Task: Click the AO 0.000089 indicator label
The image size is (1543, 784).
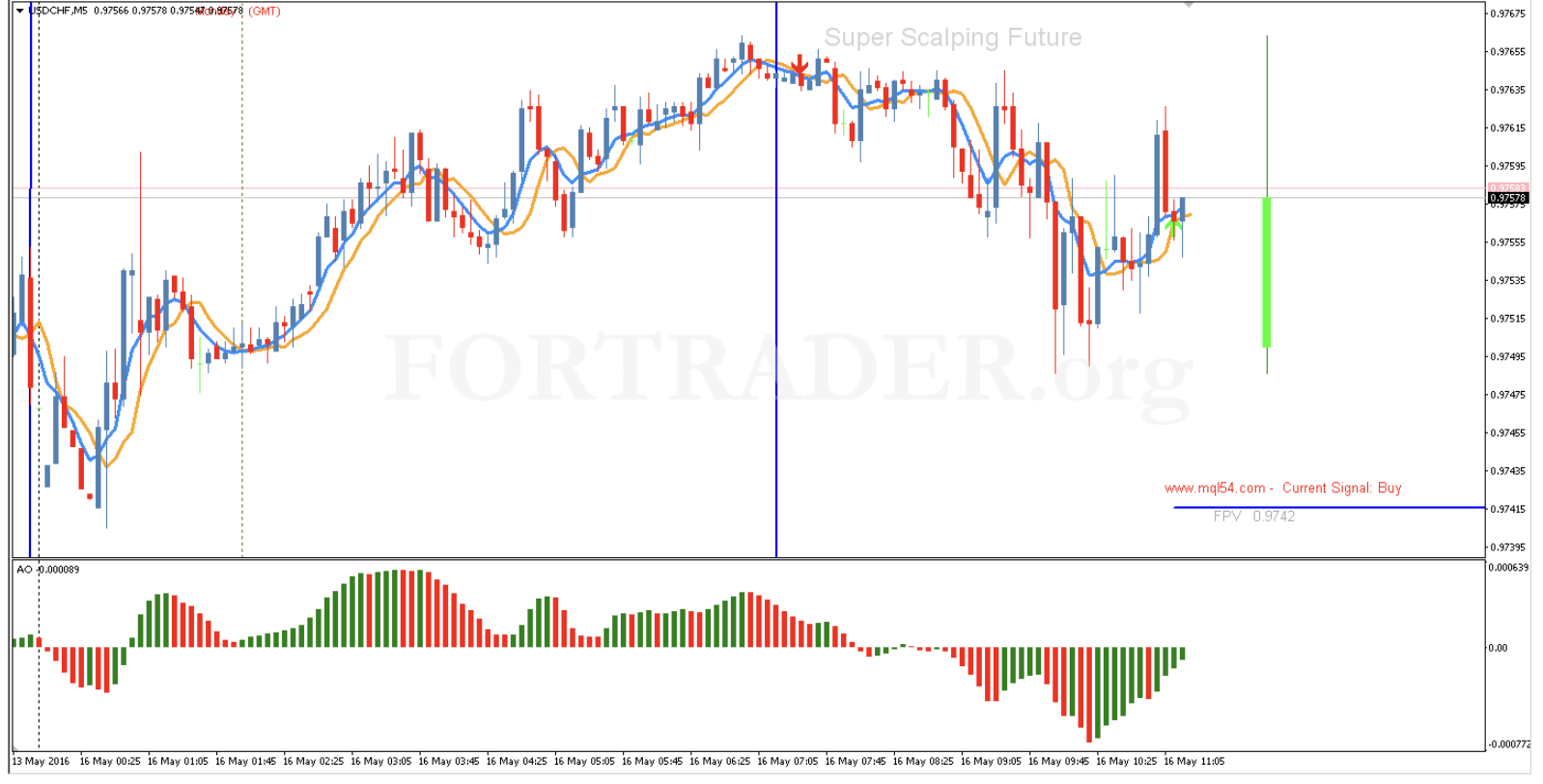Action: tap(48, 570)
